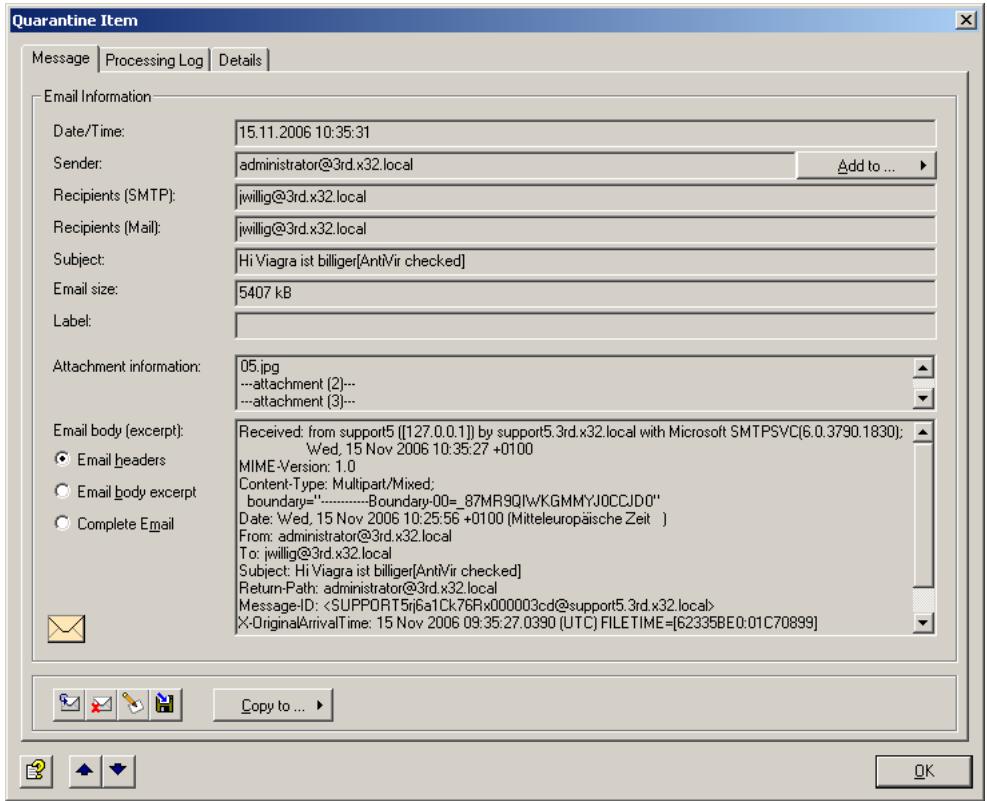987x801 pixels.
Task: Click the Recipients (Mail) field
Action: [585, 229]
